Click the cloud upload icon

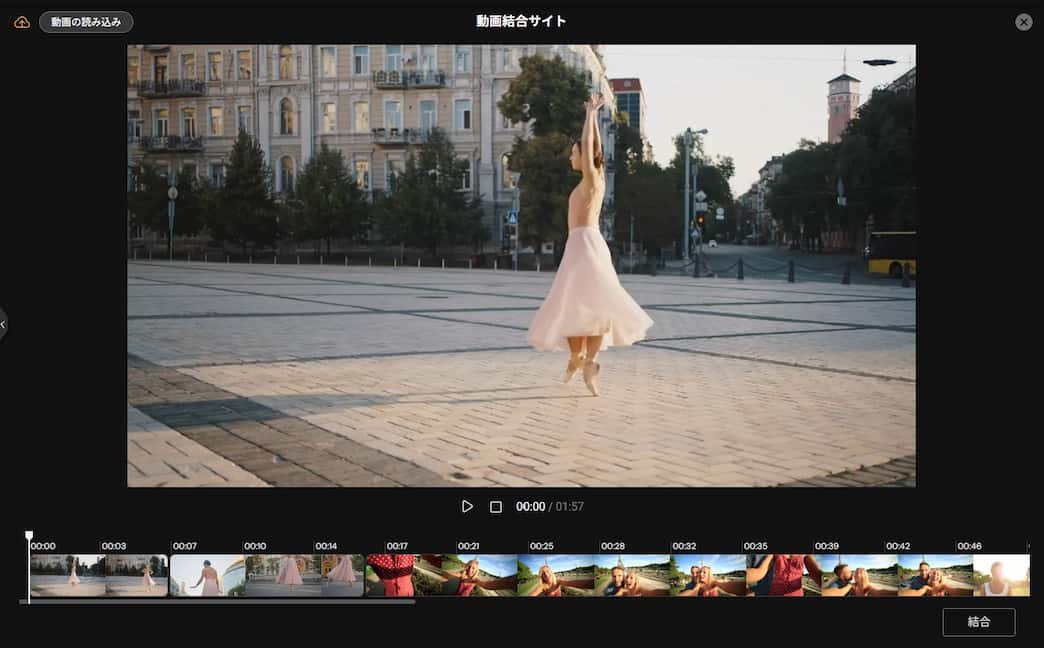click(21, 22)
